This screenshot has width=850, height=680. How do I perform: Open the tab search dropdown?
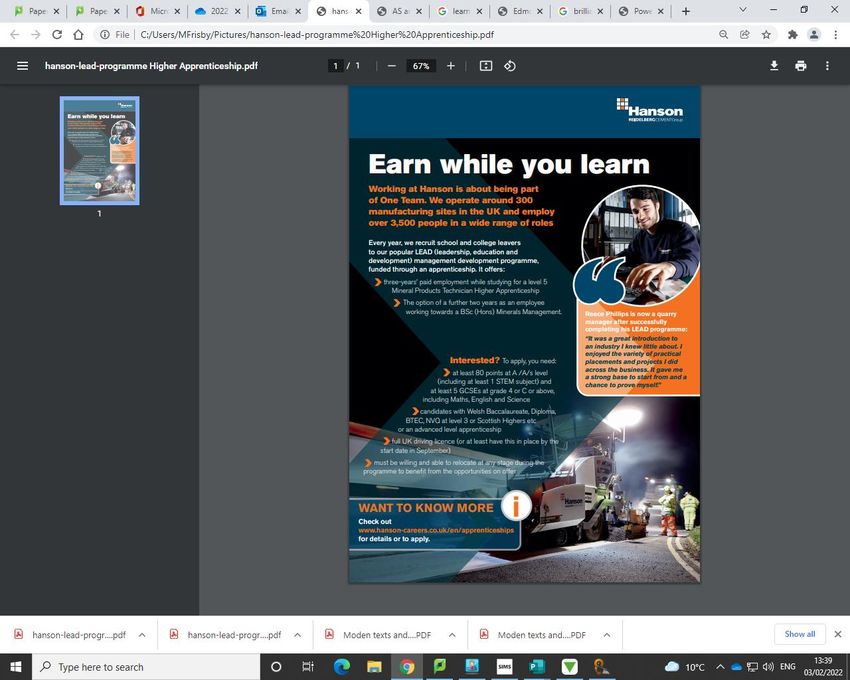[x=743, y=10]
